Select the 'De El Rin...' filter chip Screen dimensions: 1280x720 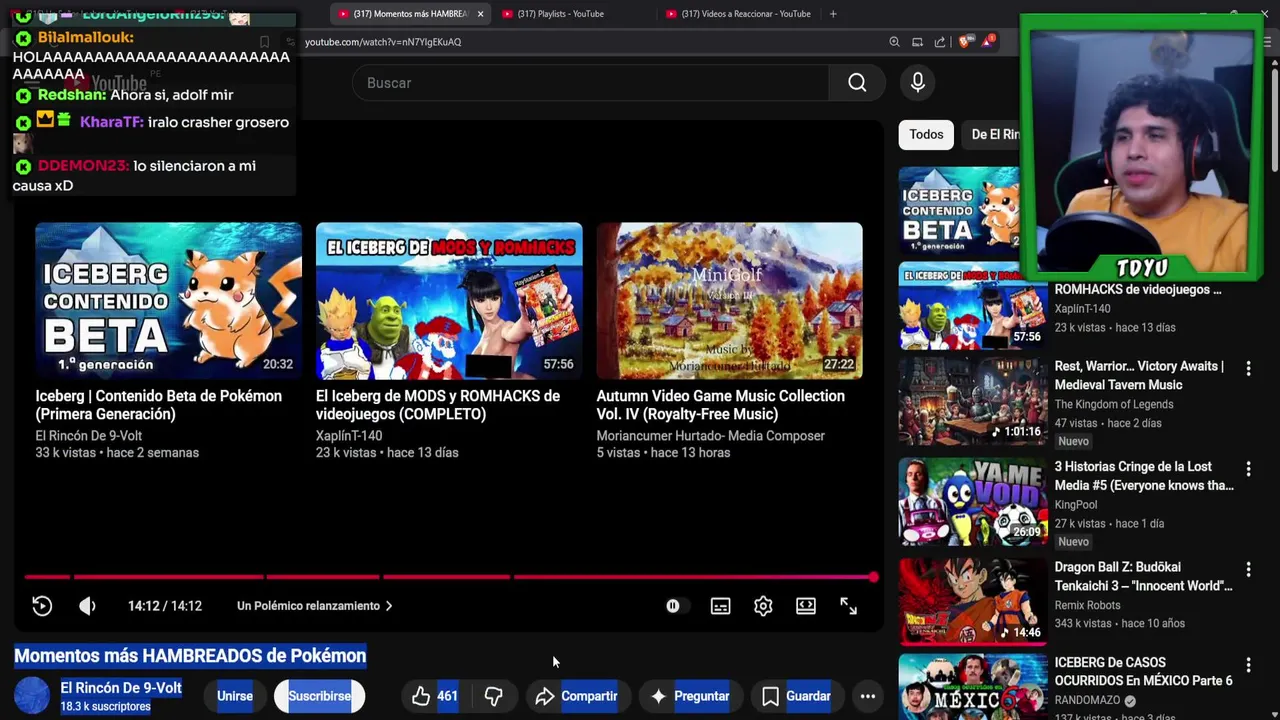[992, 135]
